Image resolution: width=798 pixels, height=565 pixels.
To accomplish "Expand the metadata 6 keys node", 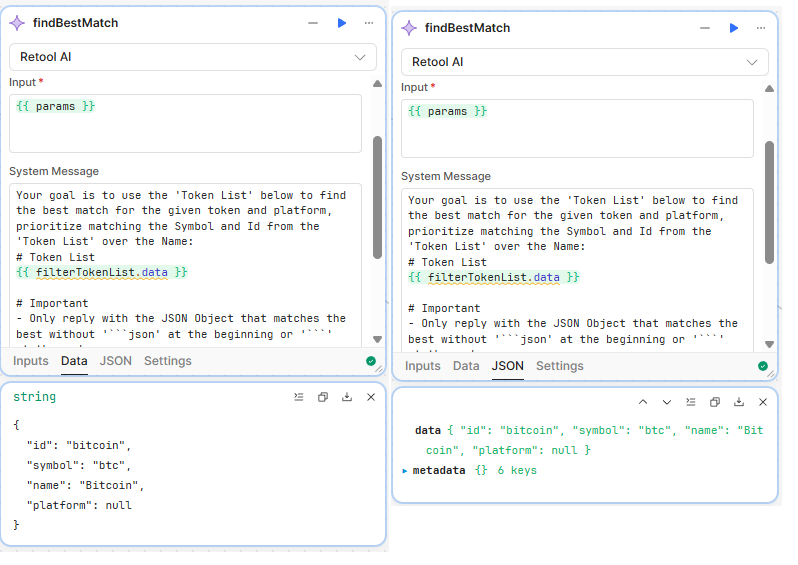I will (405, 471).
